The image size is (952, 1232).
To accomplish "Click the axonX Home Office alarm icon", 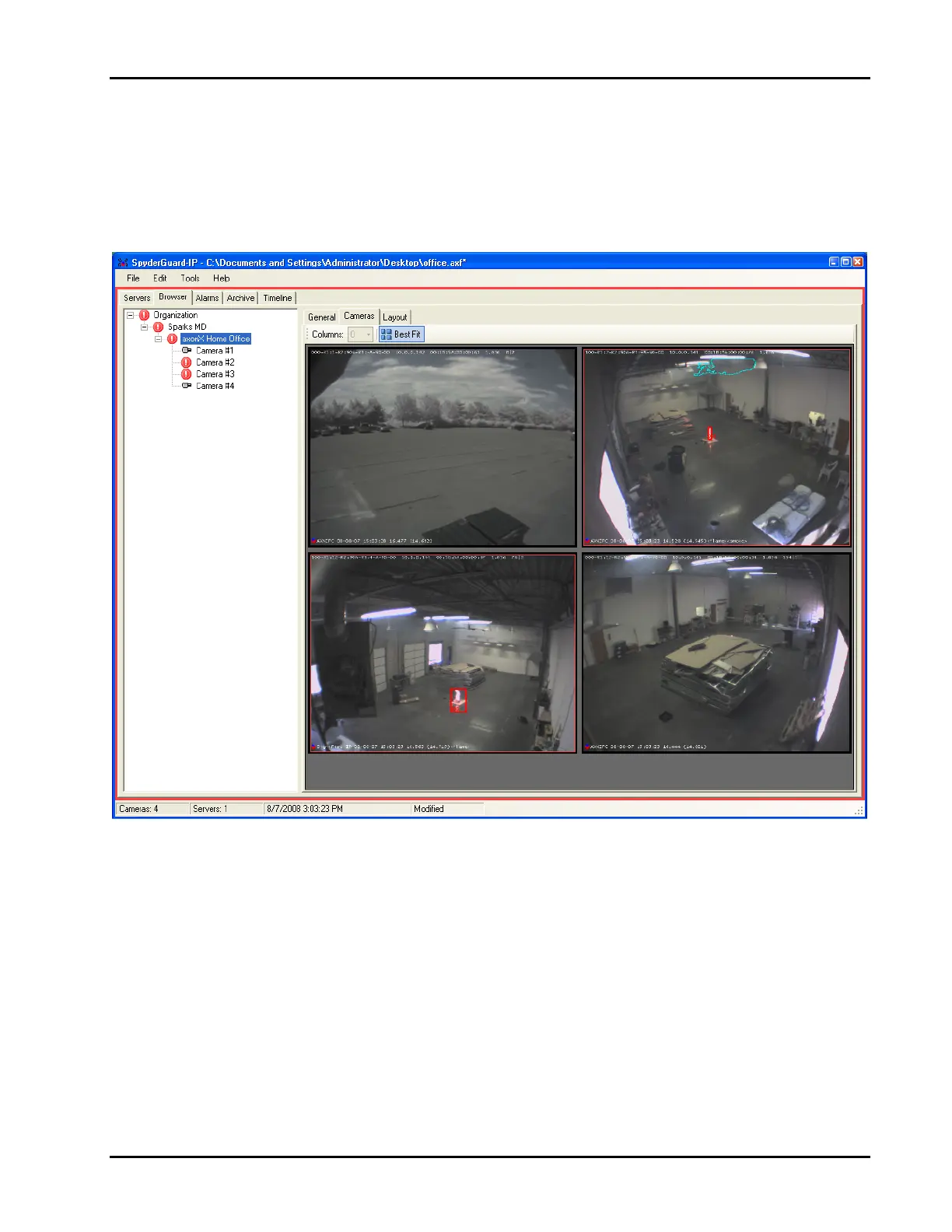I will click(172, 339).
